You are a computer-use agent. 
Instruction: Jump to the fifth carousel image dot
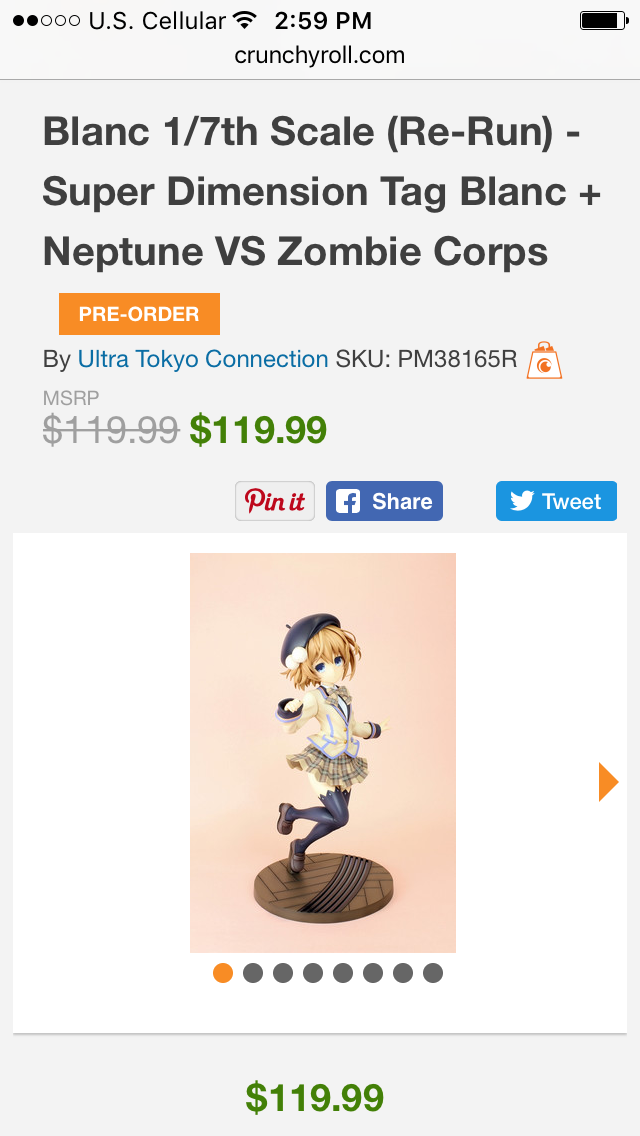343,973
